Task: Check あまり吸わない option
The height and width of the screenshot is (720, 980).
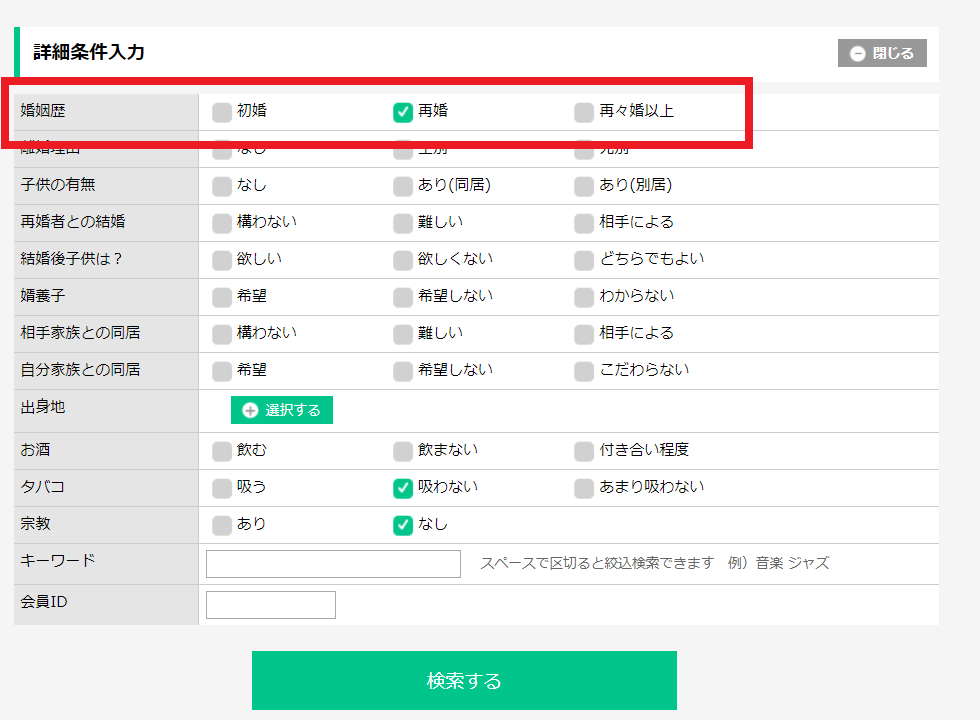Action: 584,488
